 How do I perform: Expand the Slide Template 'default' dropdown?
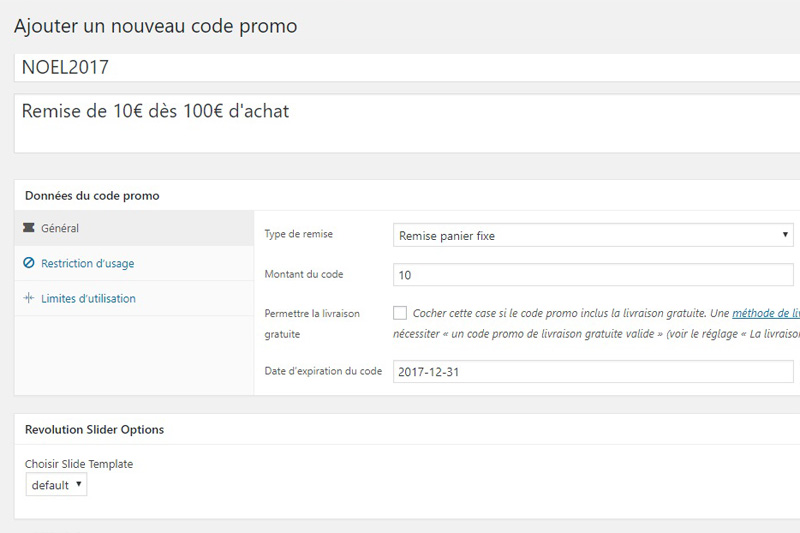coord(56,485)
